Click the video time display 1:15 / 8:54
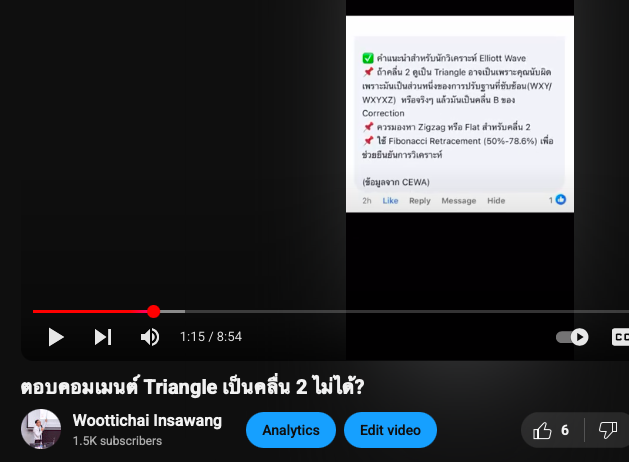This screenshot has height=462, width=629. (x=211, y=337)
